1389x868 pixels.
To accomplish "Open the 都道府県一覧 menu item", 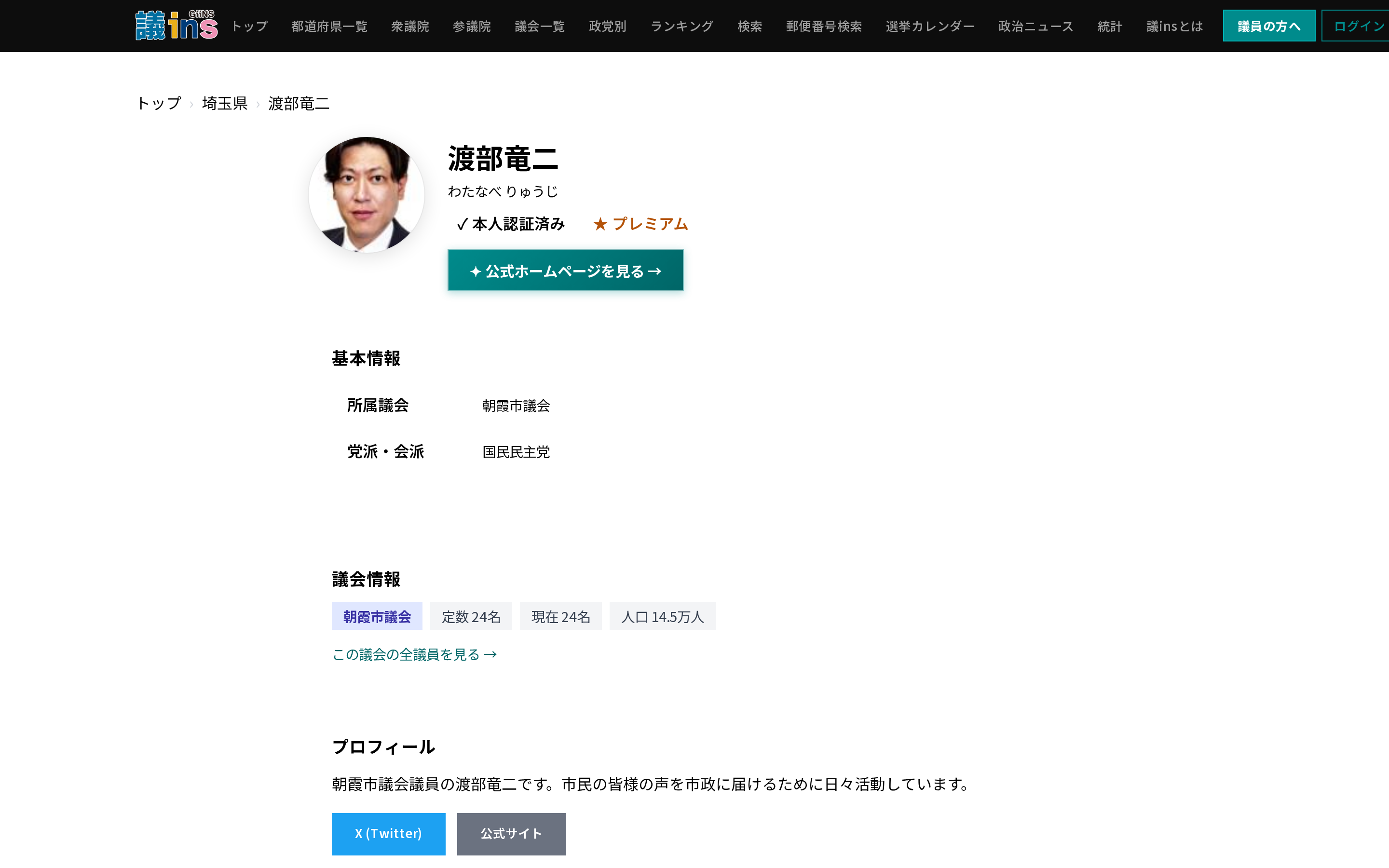I will pos(329,27).
